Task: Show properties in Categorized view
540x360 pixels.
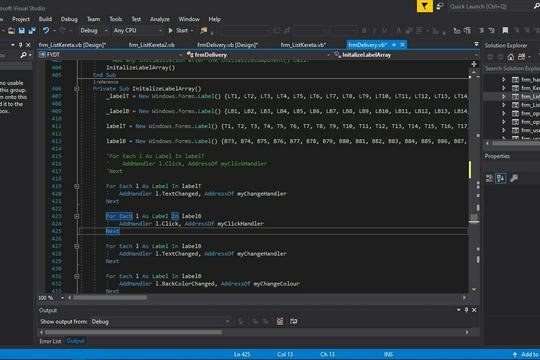Action: tap(489, 178)
